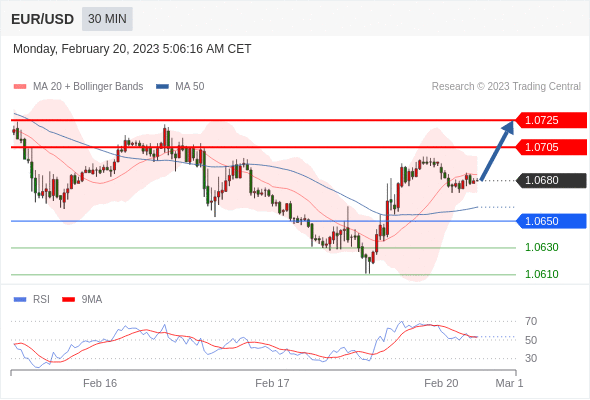Image resolution: width=590 pixels, height=400 pixels.
Task: Click the RSI 30 axis value
Action: (531, 358)
